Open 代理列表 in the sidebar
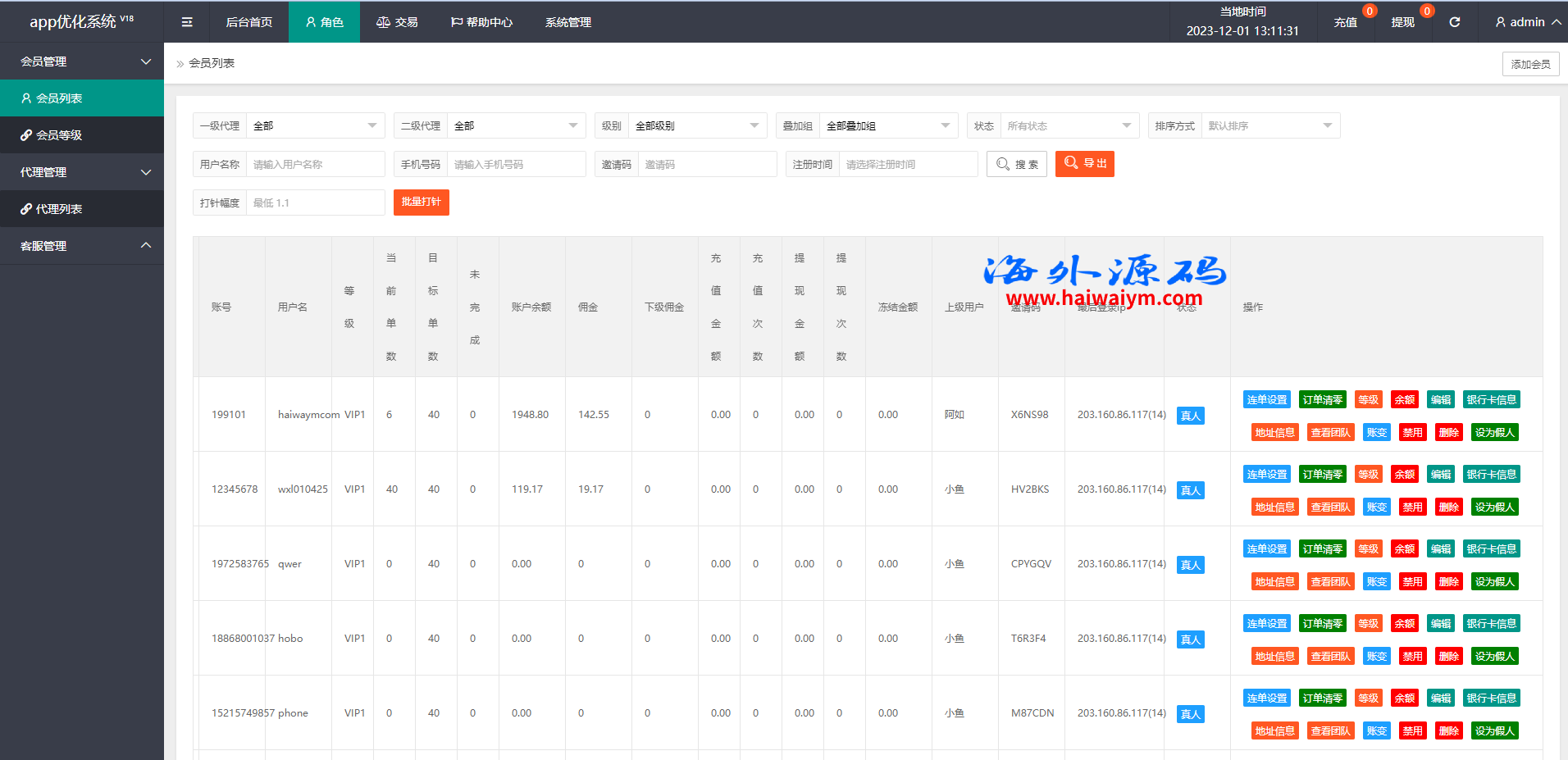The height and width of the screenshot is (760, 1568). [x=58, y=209]
